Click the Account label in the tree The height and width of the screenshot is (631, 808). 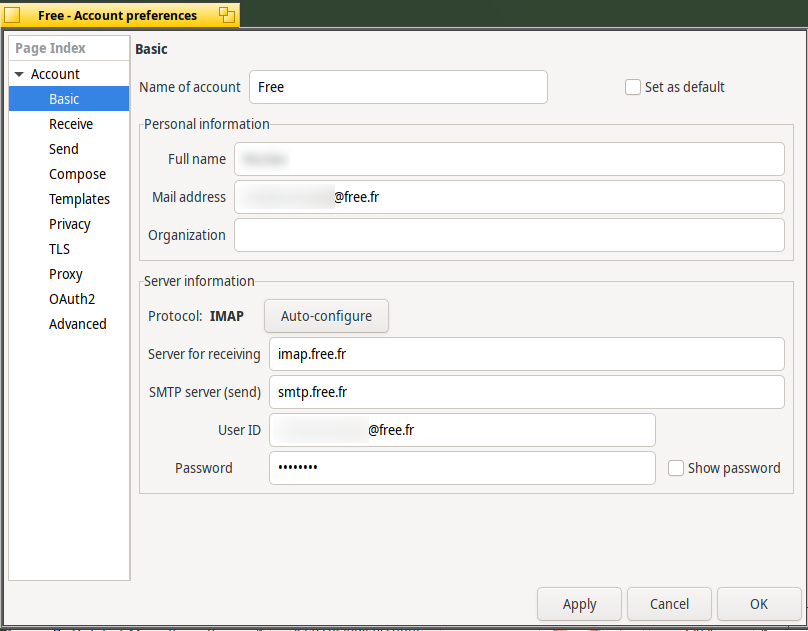click(x=55, y=74)
